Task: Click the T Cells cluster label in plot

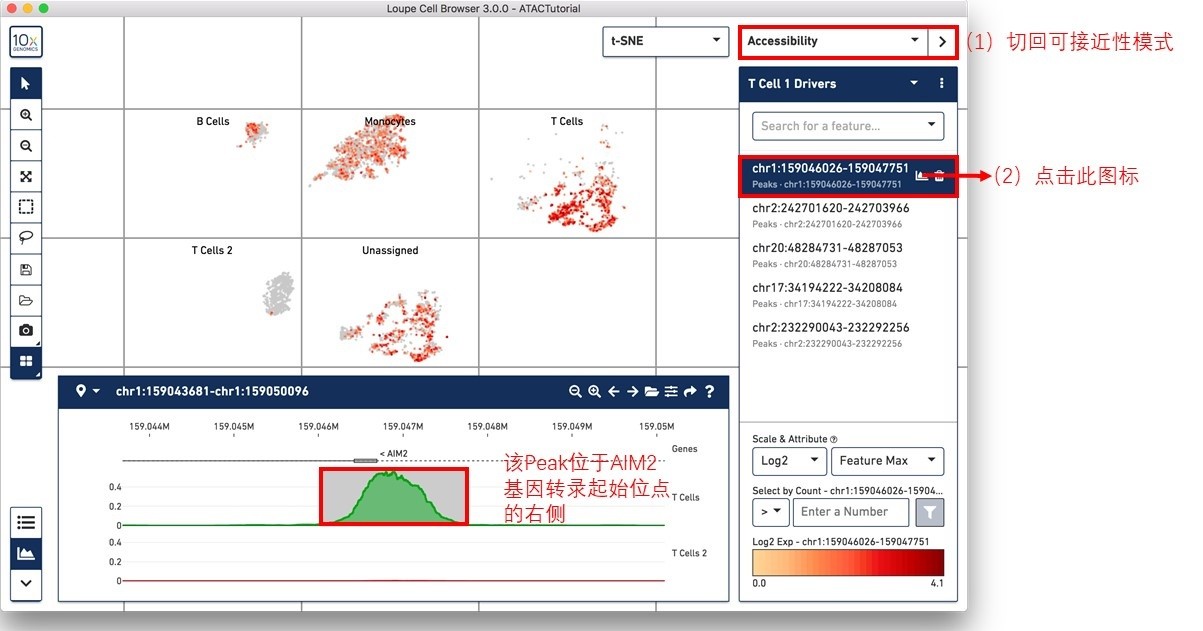Action: point(567,122)
